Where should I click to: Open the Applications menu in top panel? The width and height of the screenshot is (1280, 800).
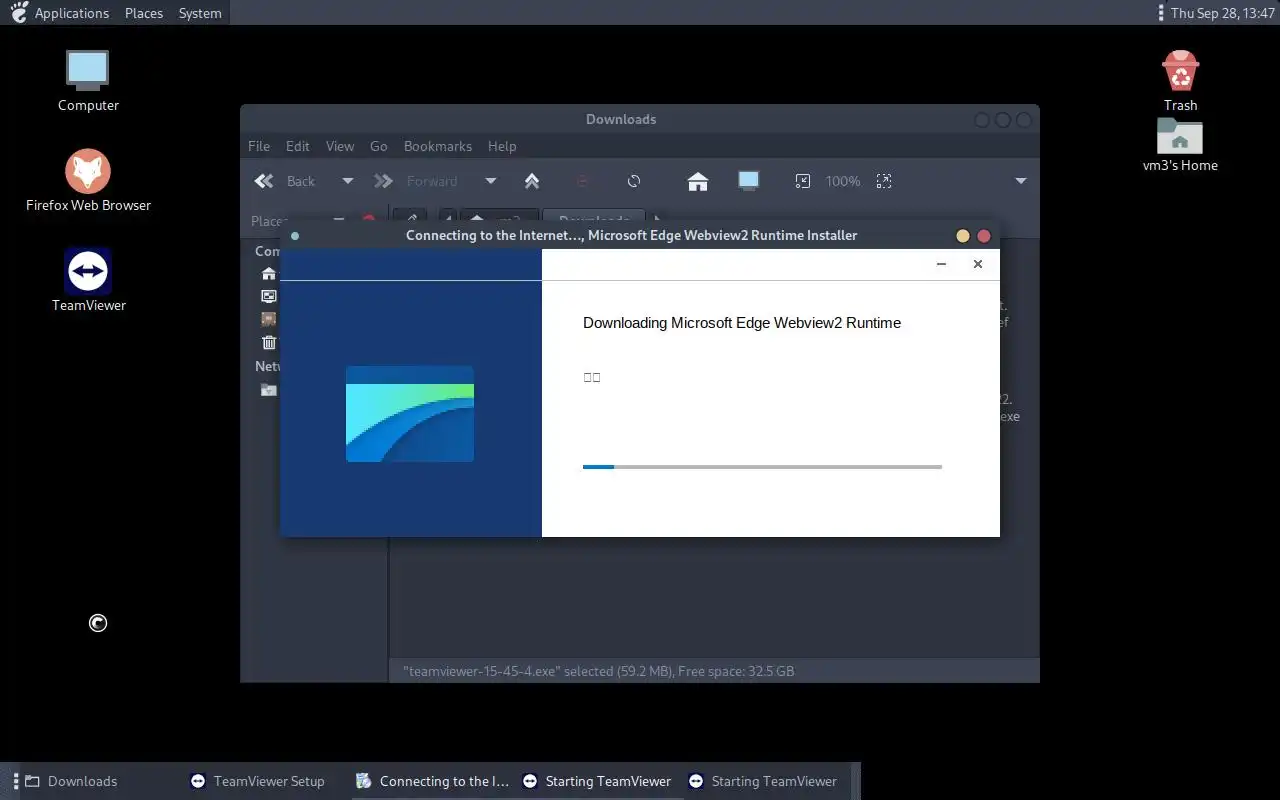click(72, 13)
